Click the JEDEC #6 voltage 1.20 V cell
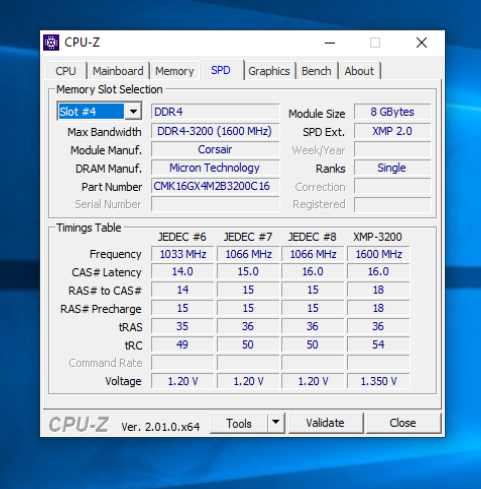The image size is (481, 489). (x=182, y=381)
